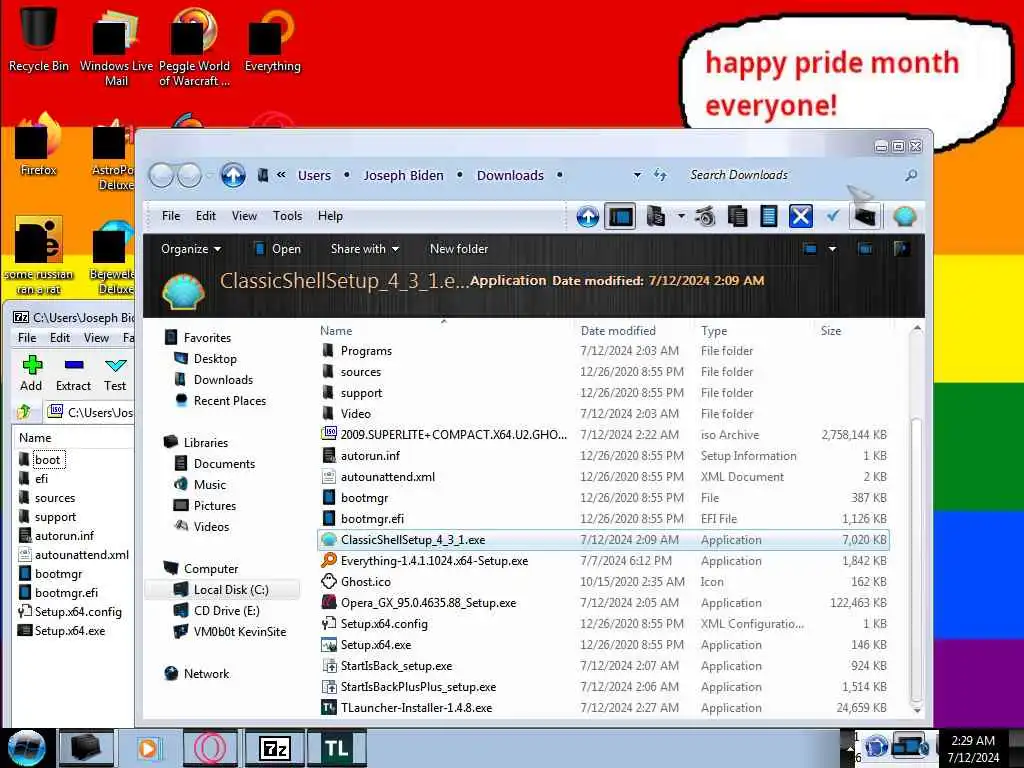The height and width of the screenshot is (768, 1024).
Task: Click the Cut scissors toolbar icon
Action: [705, 216]
